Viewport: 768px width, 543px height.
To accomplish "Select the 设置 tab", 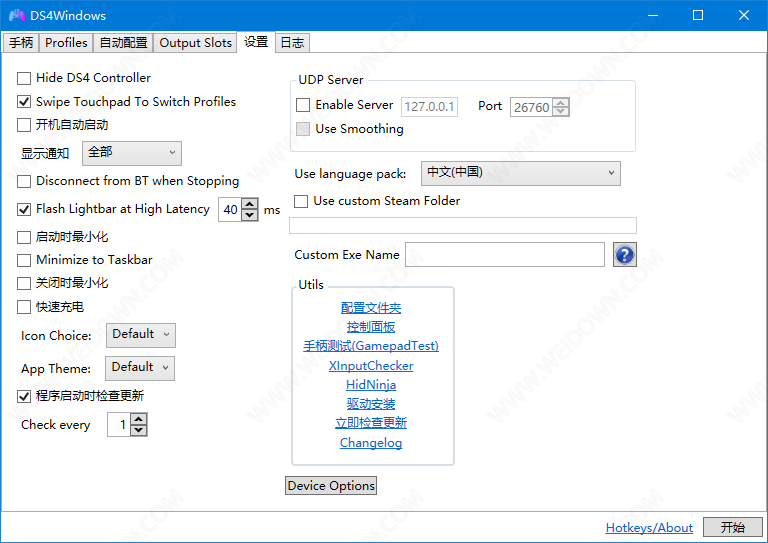I will coord(256,42).
